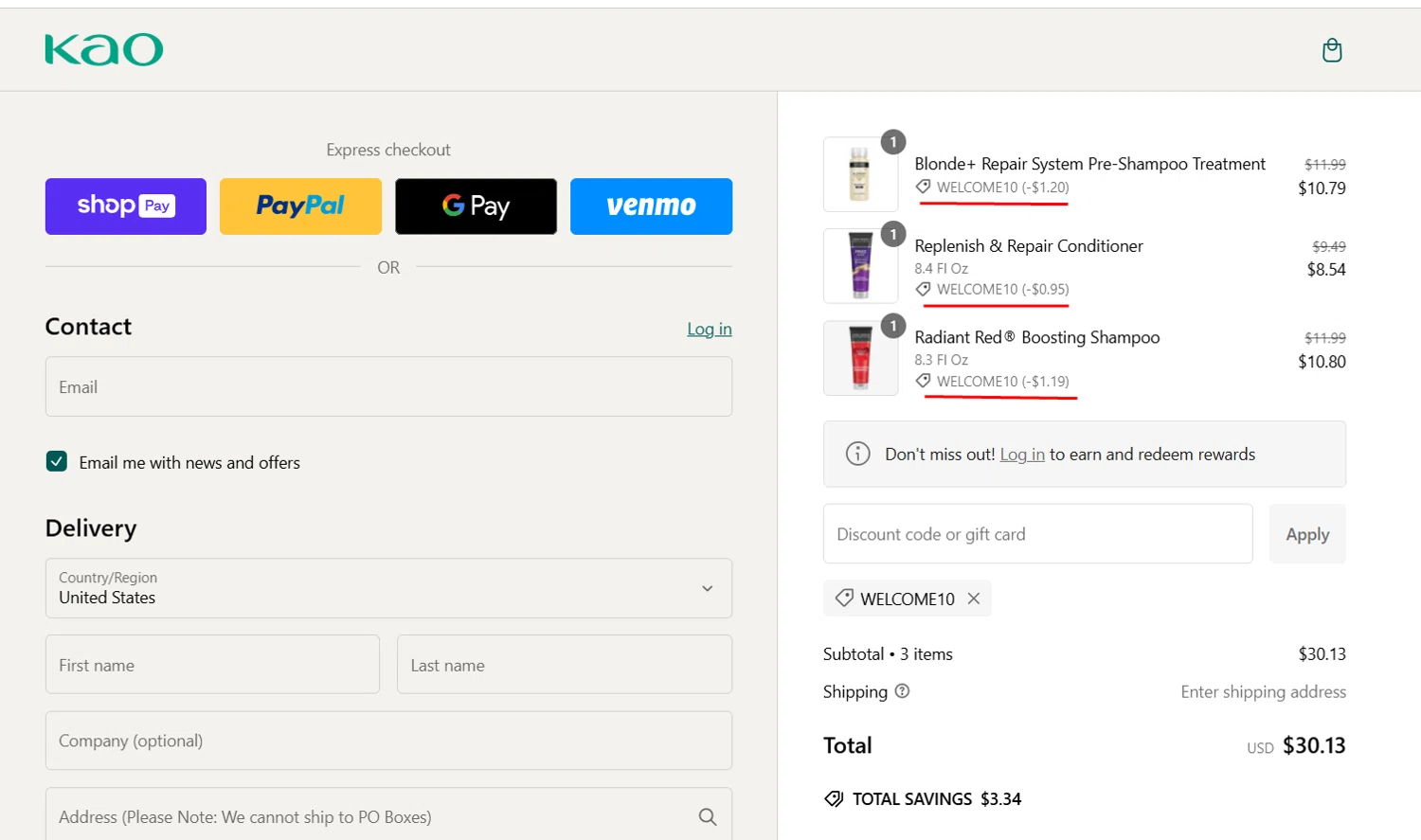Screen dimensions: 1421x840
Task: Click the Replenish & Repair Conditioner thumbnail
Action: [860, 266]
